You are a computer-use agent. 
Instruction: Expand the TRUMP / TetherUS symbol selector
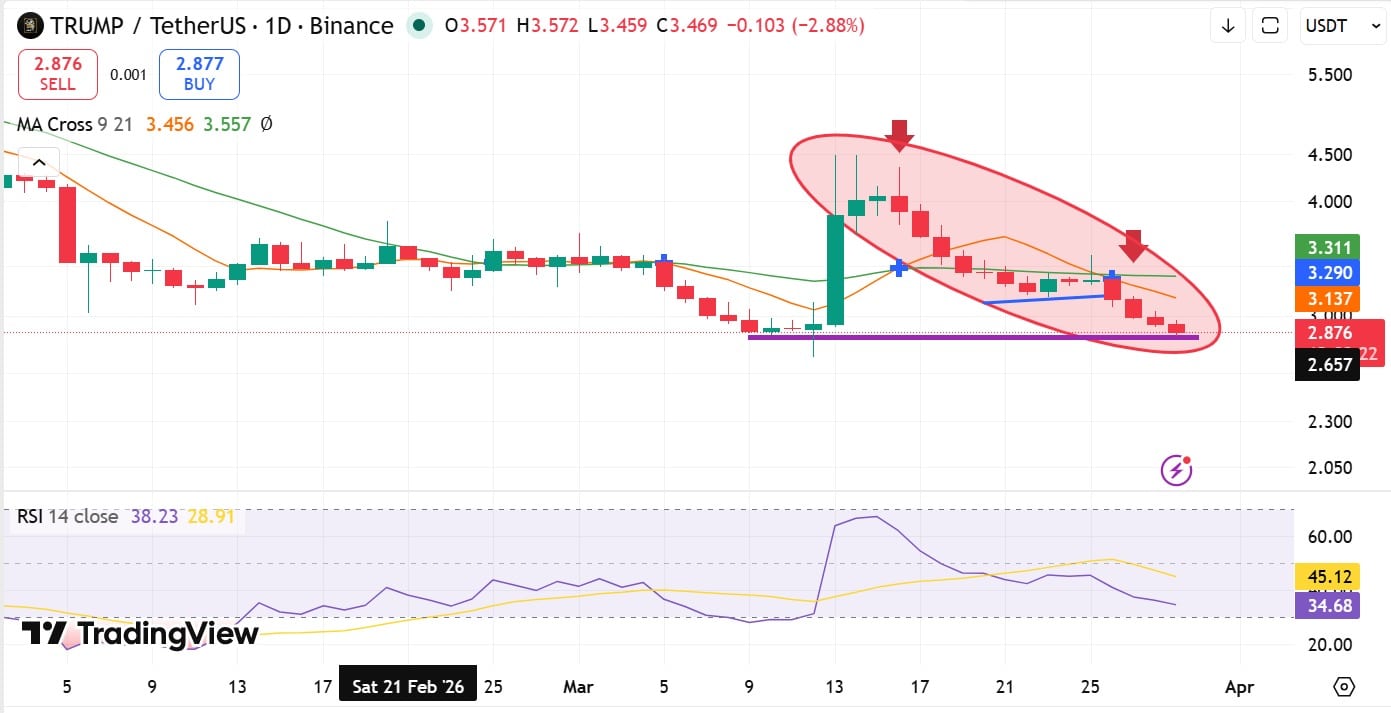[150, 25]
